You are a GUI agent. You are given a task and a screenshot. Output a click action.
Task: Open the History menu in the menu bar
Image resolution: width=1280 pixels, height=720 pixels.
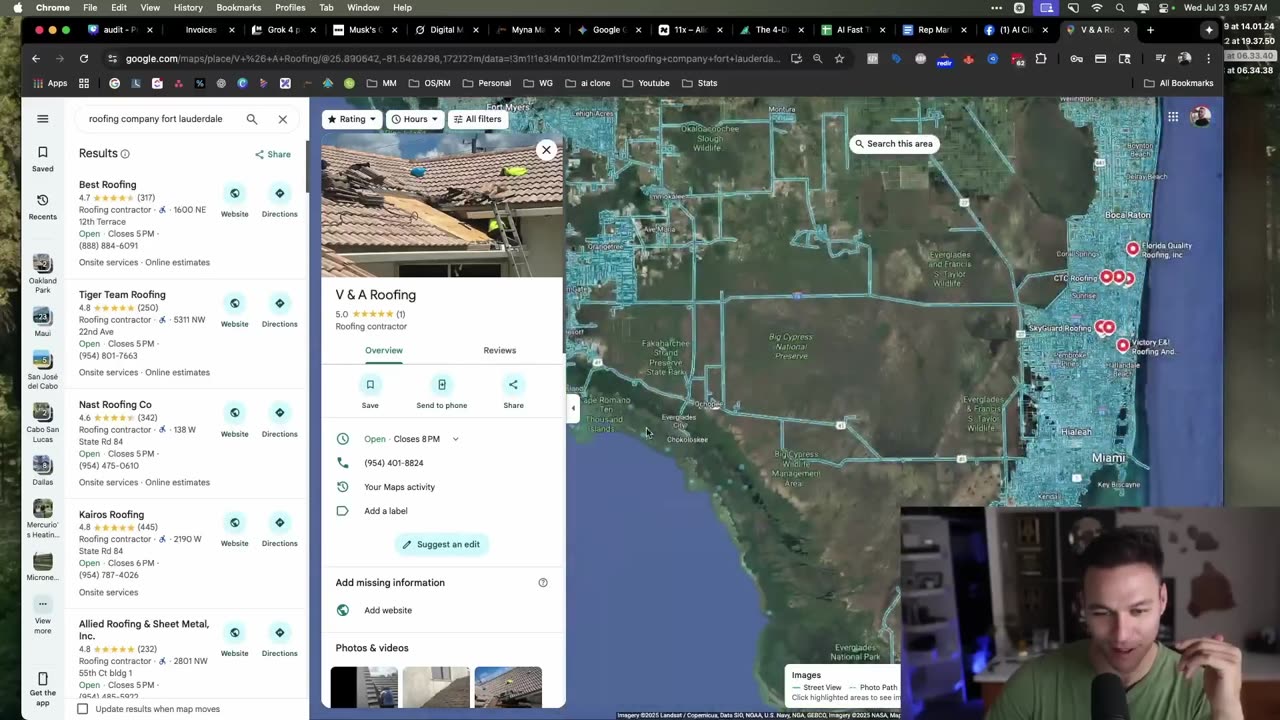188,7
